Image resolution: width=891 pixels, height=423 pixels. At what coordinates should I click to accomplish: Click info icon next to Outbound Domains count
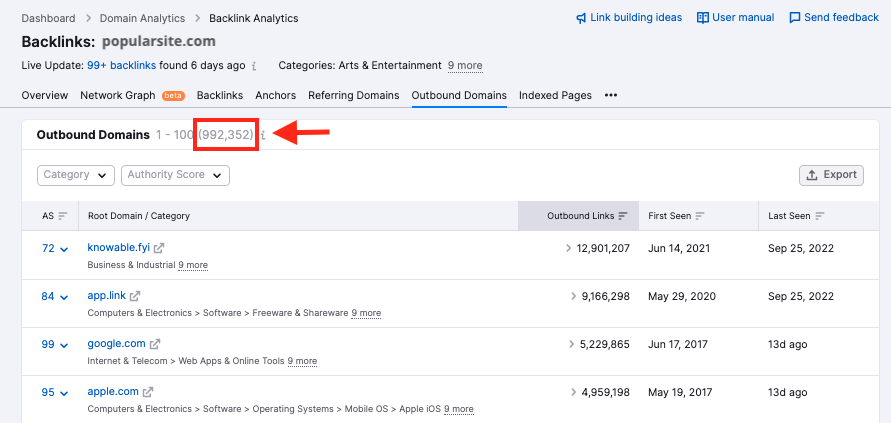263,135
